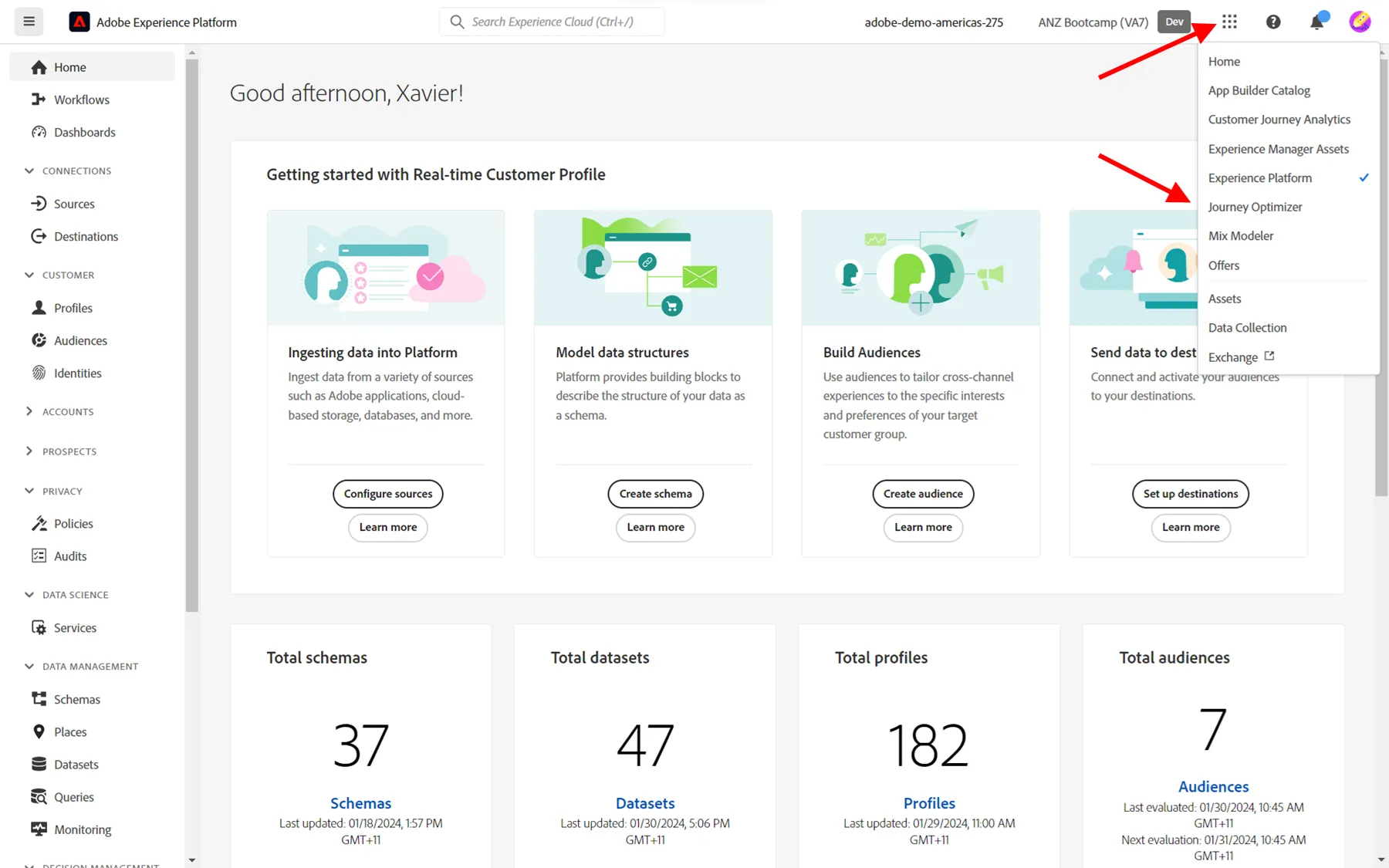Collapse the CUSTOMER section
Image resolution: width=1389 pixels, height=868 pixels.
point(29,275)
